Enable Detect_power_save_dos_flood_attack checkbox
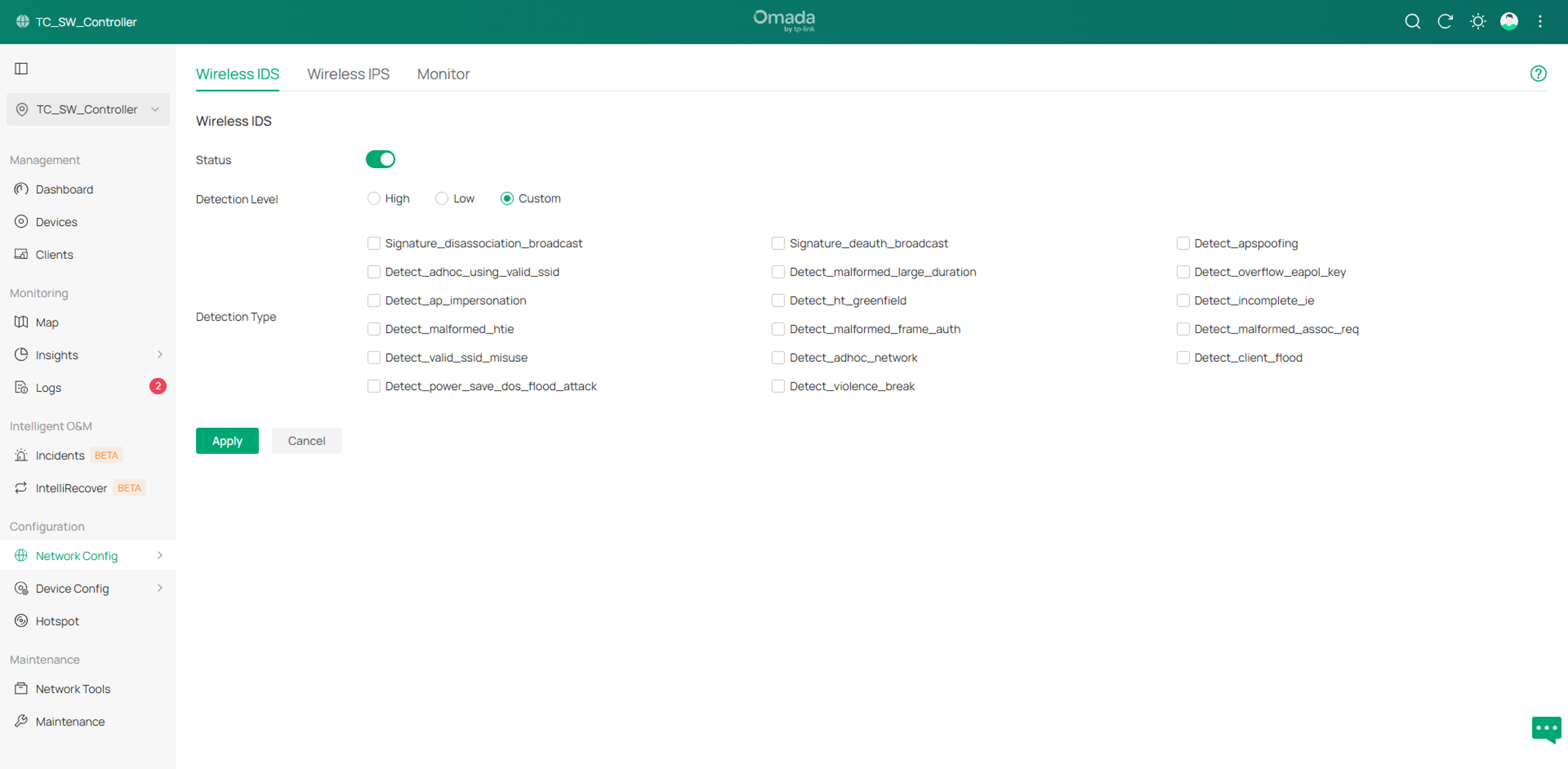1568x769 pixels. (x=374, y=386)
